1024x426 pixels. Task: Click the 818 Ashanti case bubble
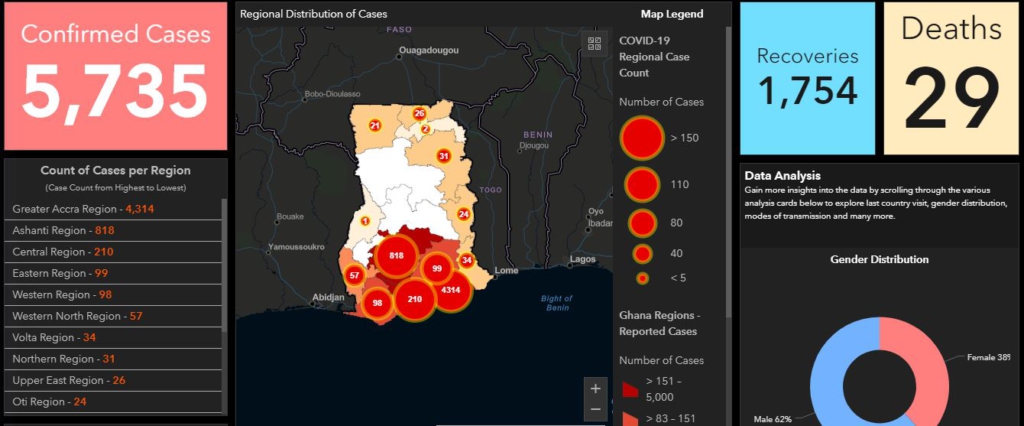[x=395, y=256]
